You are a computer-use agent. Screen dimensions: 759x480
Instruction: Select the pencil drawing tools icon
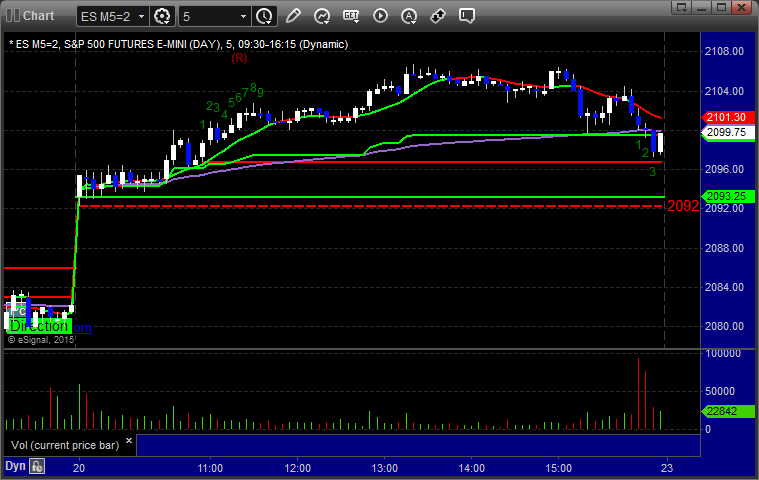(x=293, y=16)
